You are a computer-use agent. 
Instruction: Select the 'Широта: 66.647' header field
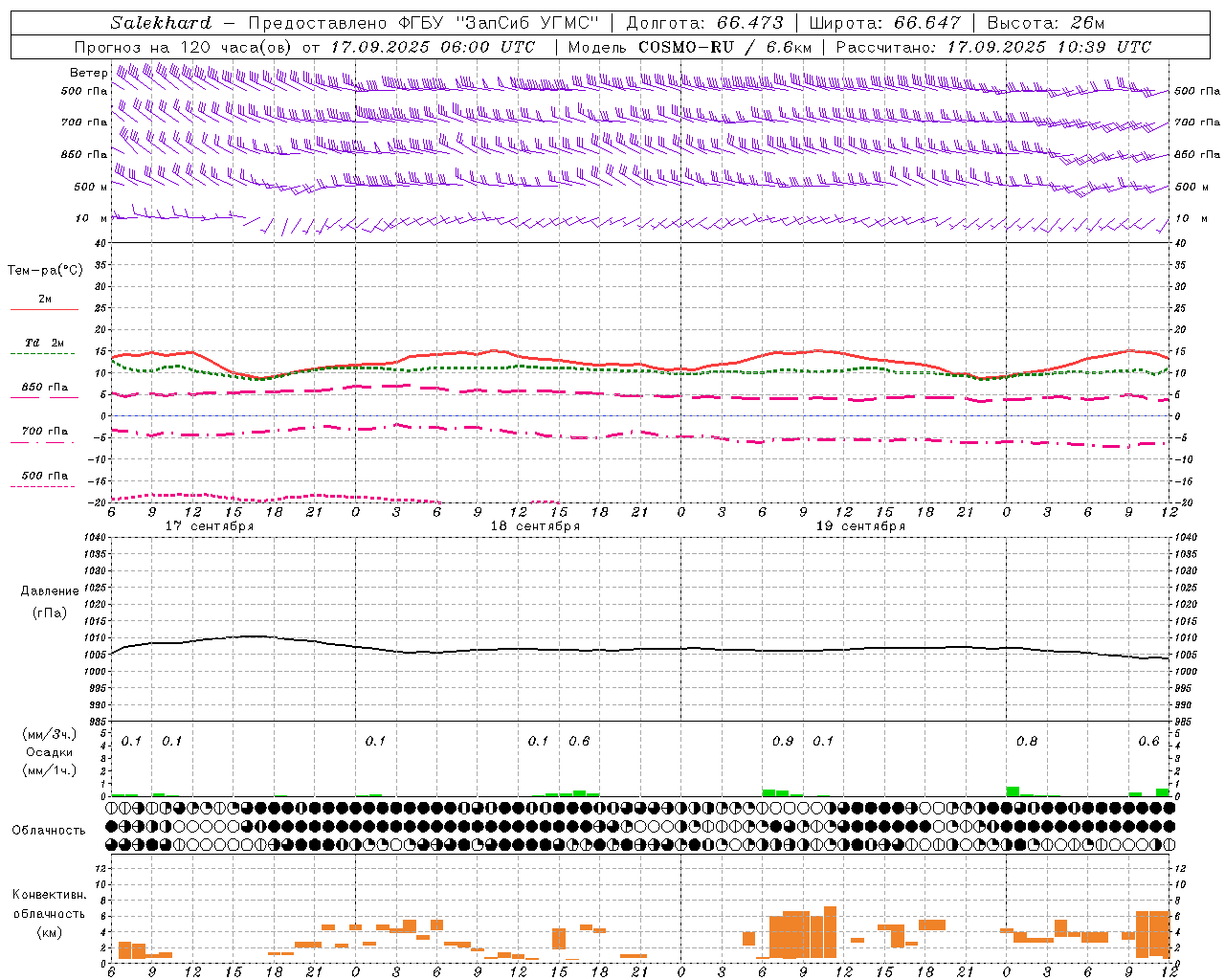(x=884, y=23)
